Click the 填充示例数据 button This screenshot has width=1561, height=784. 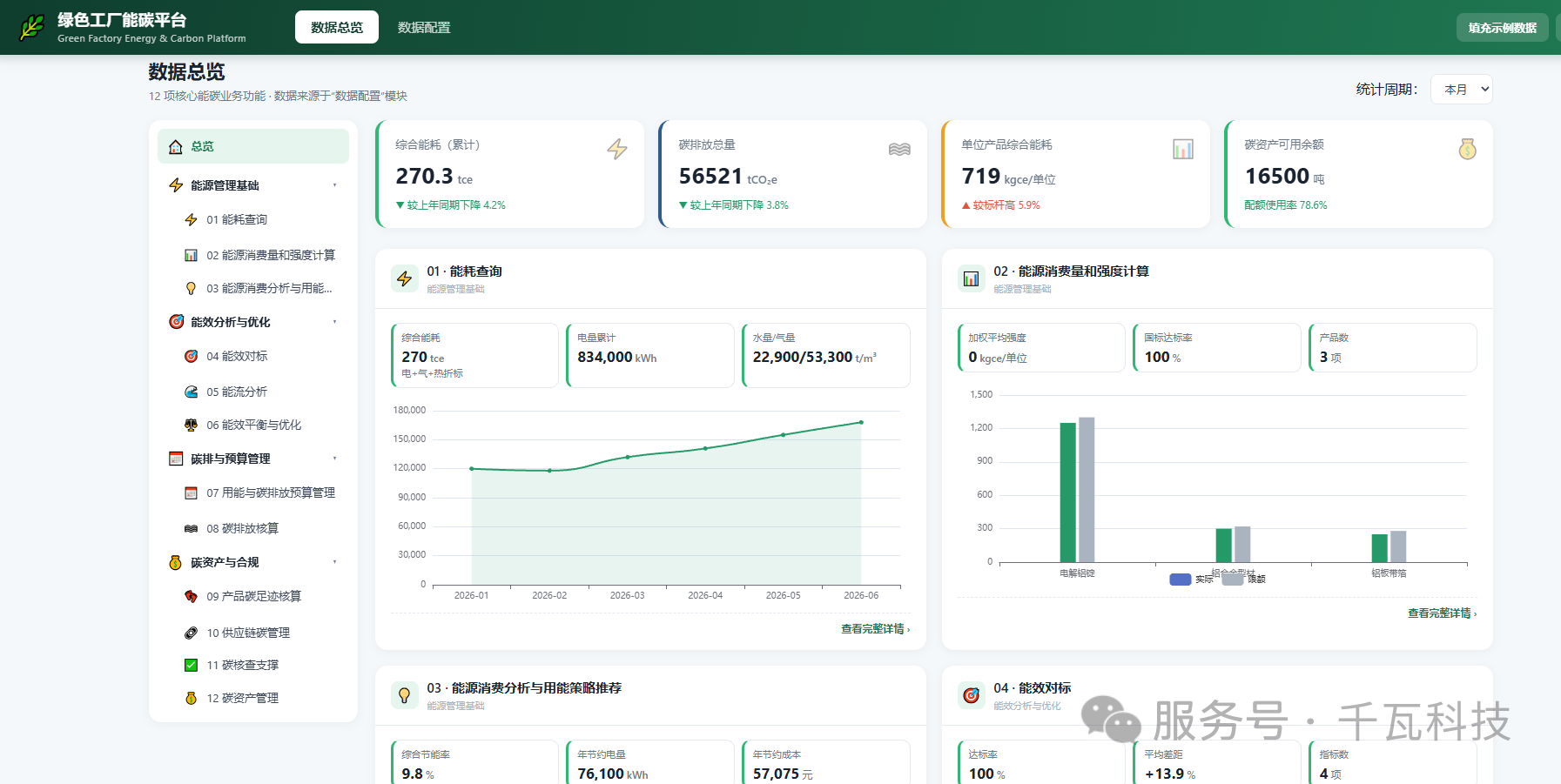[1502, 27]
